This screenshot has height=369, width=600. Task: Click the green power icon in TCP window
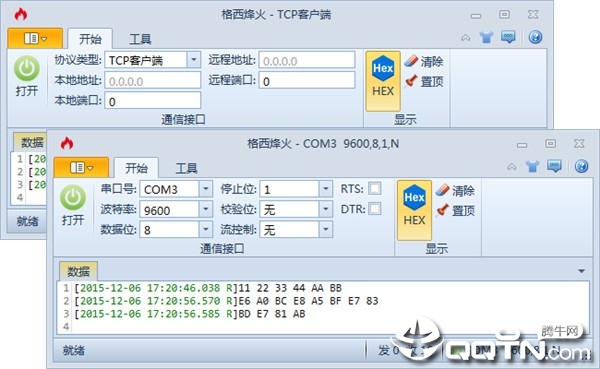(27, 68)
